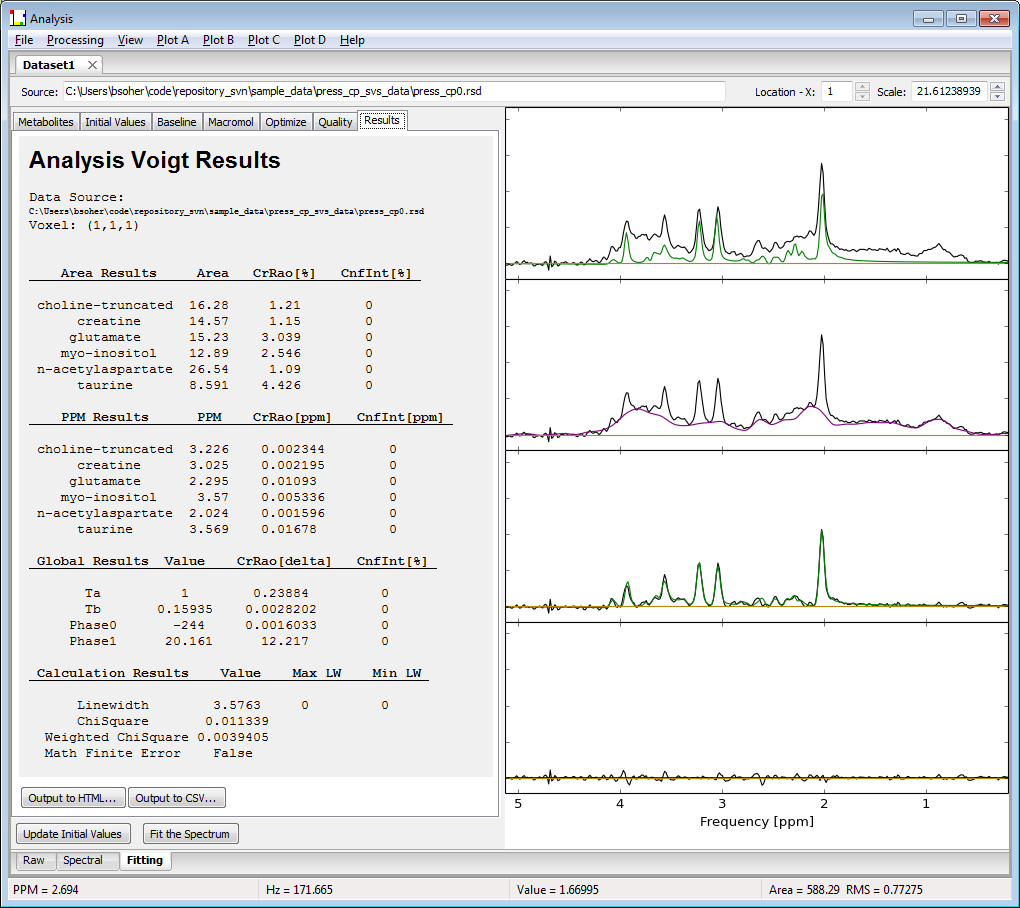The height and width of the screenshot is (908, 1020).
Task: Switch to the Metabolites tab
Action: [46, 122]
